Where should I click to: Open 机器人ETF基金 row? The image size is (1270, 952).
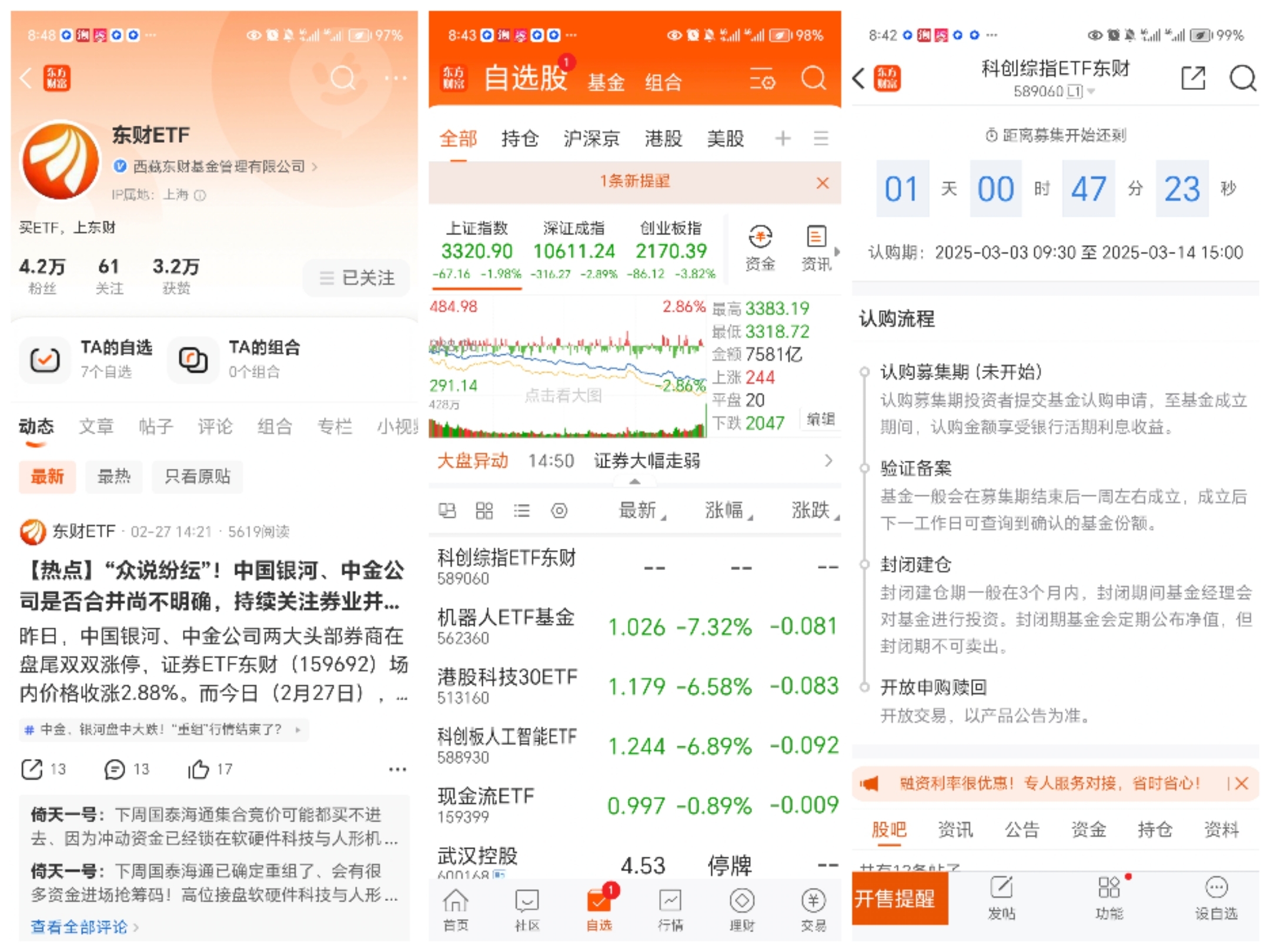coord(635,626)
